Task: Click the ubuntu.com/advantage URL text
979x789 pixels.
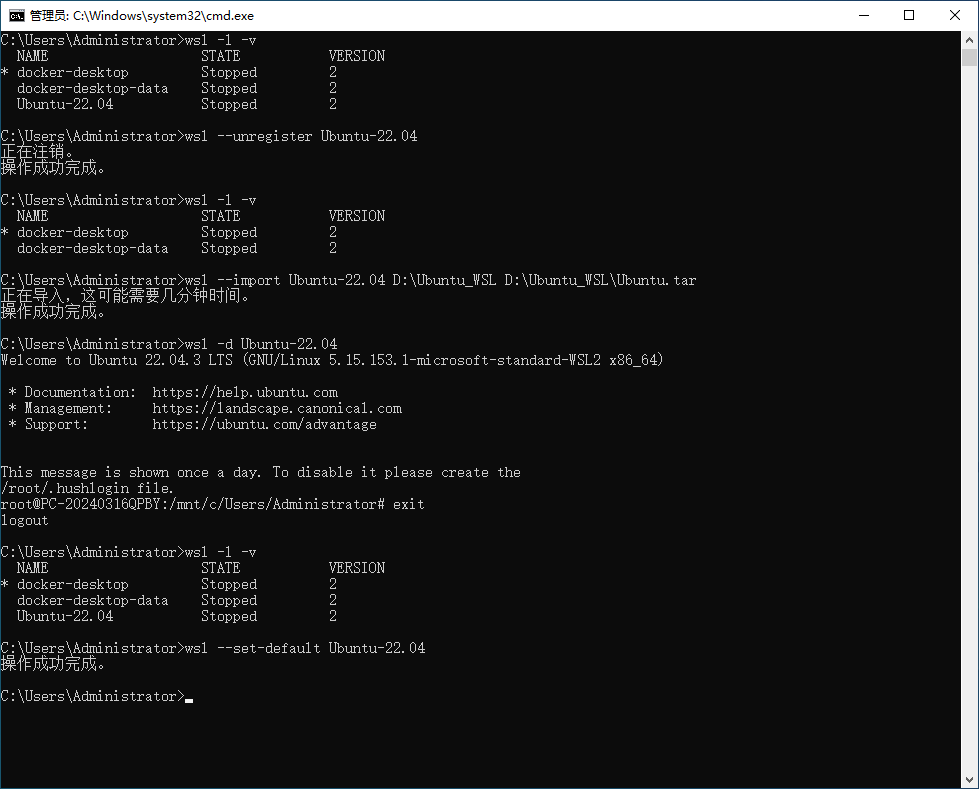Action: pyautogui.click(x=265, y=424)
